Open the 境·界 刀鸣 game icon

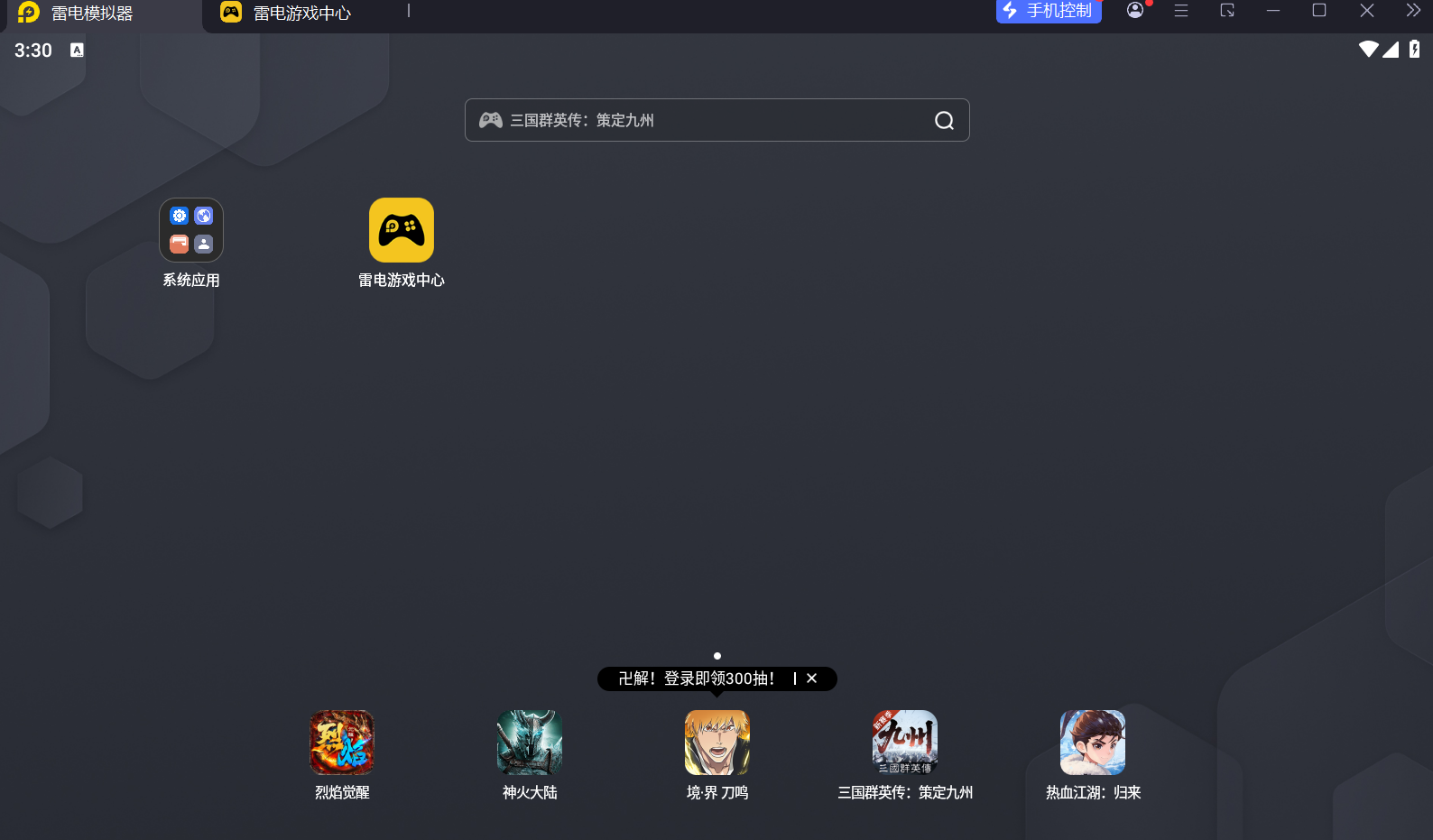[x=717, y=743]
